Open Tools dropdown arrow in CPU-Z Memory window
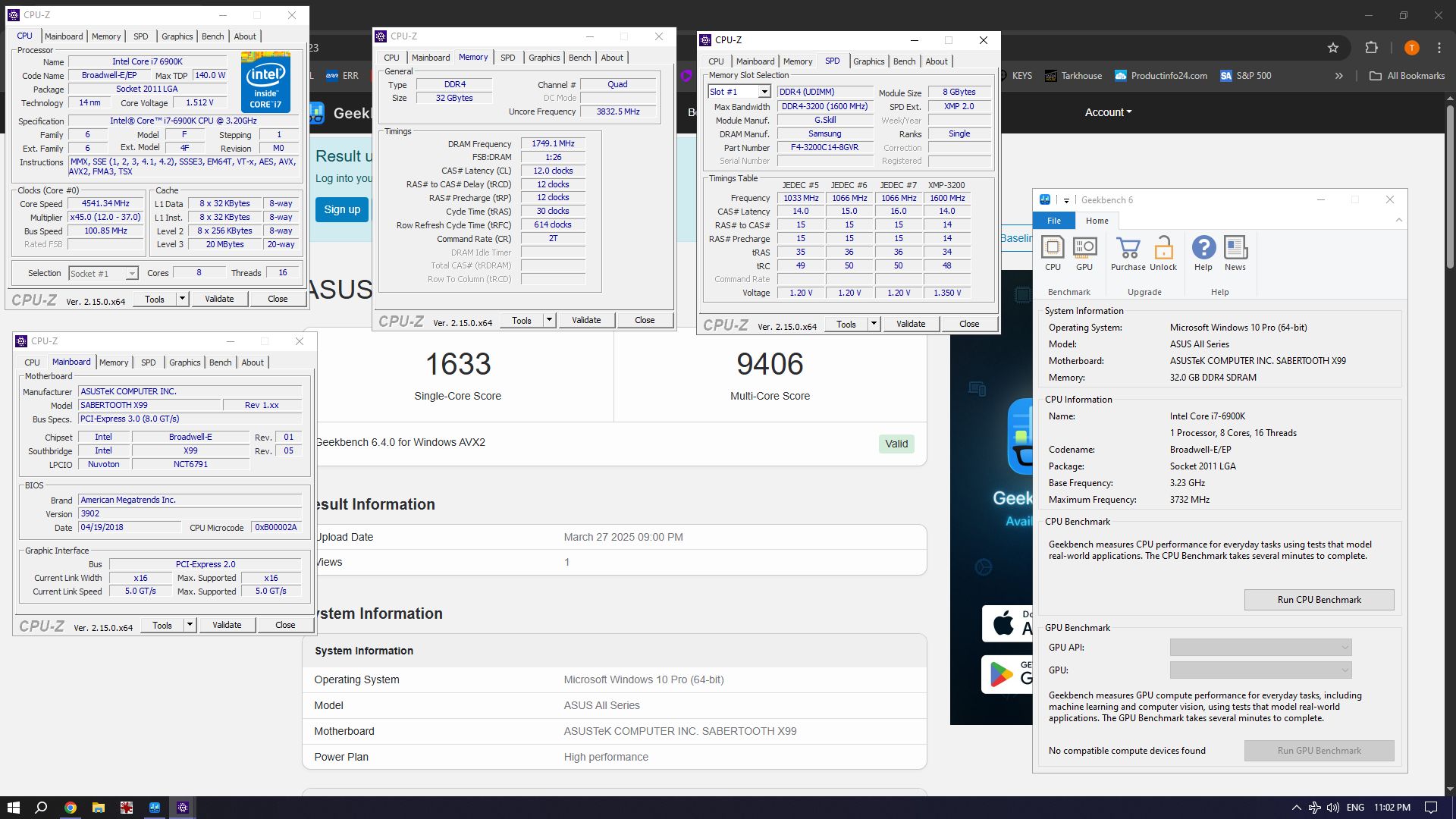This screenshot has width=1456, height=819. click(x=549, y=320)
